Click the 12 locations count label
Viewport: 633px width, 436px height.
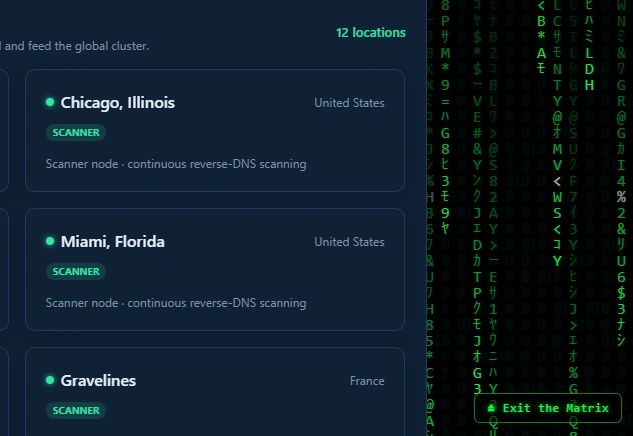(x=371, y=33)
